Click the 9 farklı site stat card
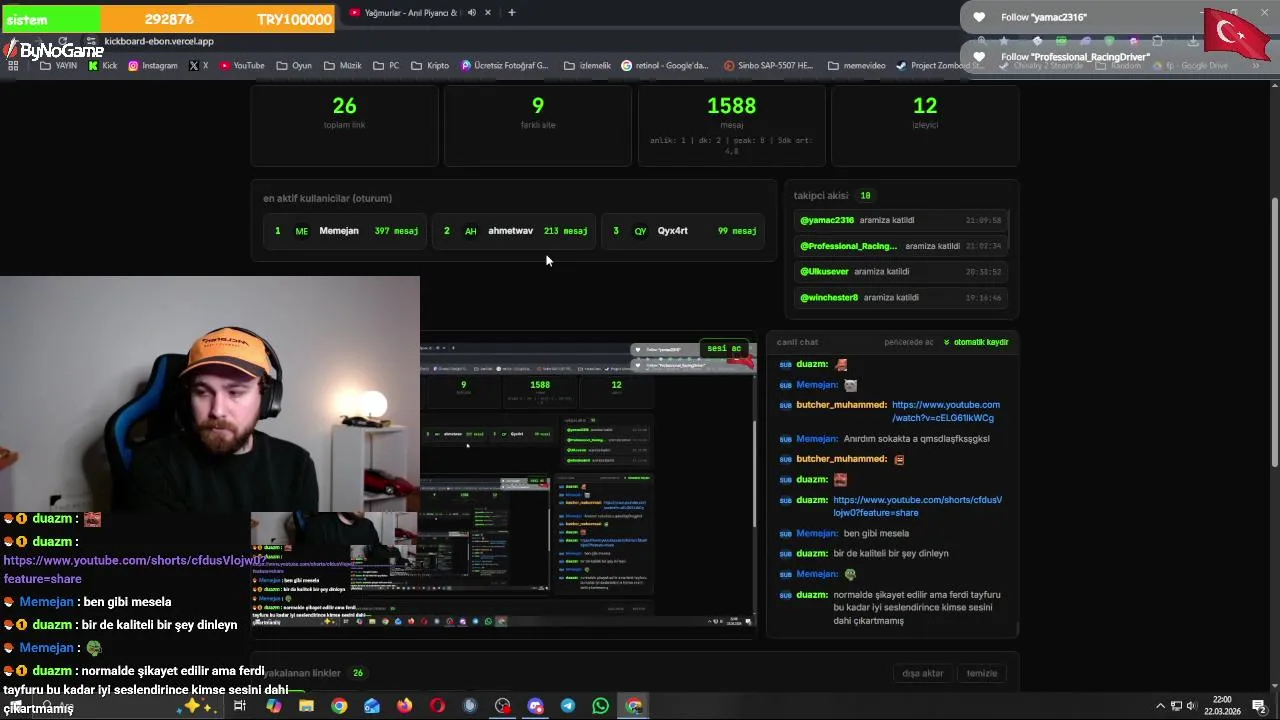 pyautogui.click(x=538, y=125)
